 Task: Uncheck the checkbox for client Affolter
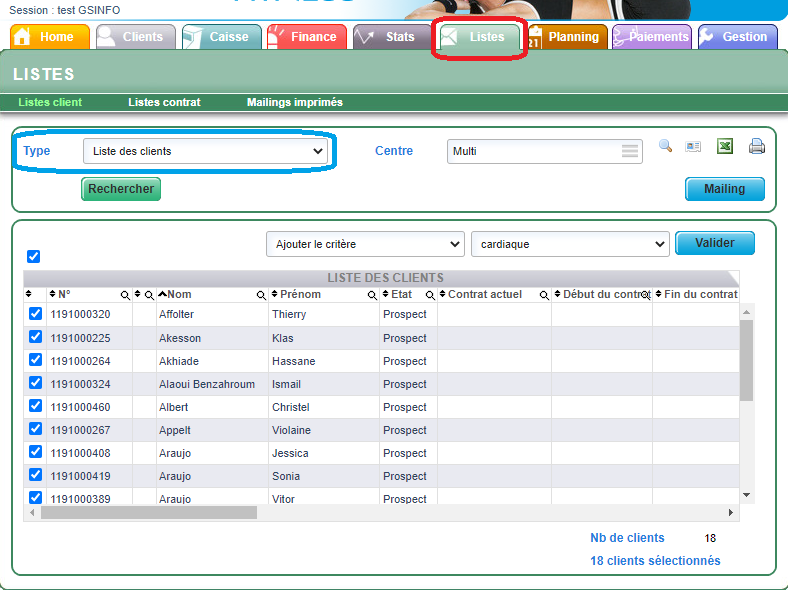pyautogui.click(x=36, y=314)
